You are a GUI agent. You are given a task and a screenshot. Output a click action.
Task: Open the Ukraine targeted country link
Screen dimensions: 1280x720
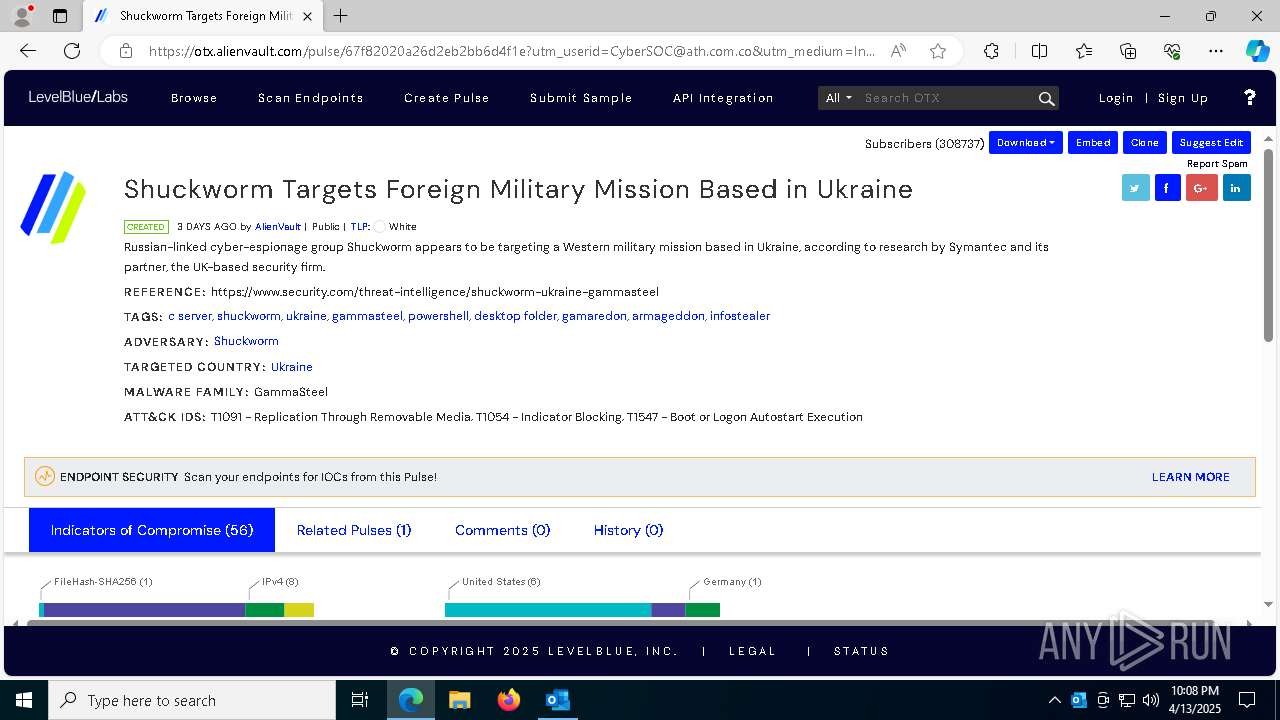[292, 367]
